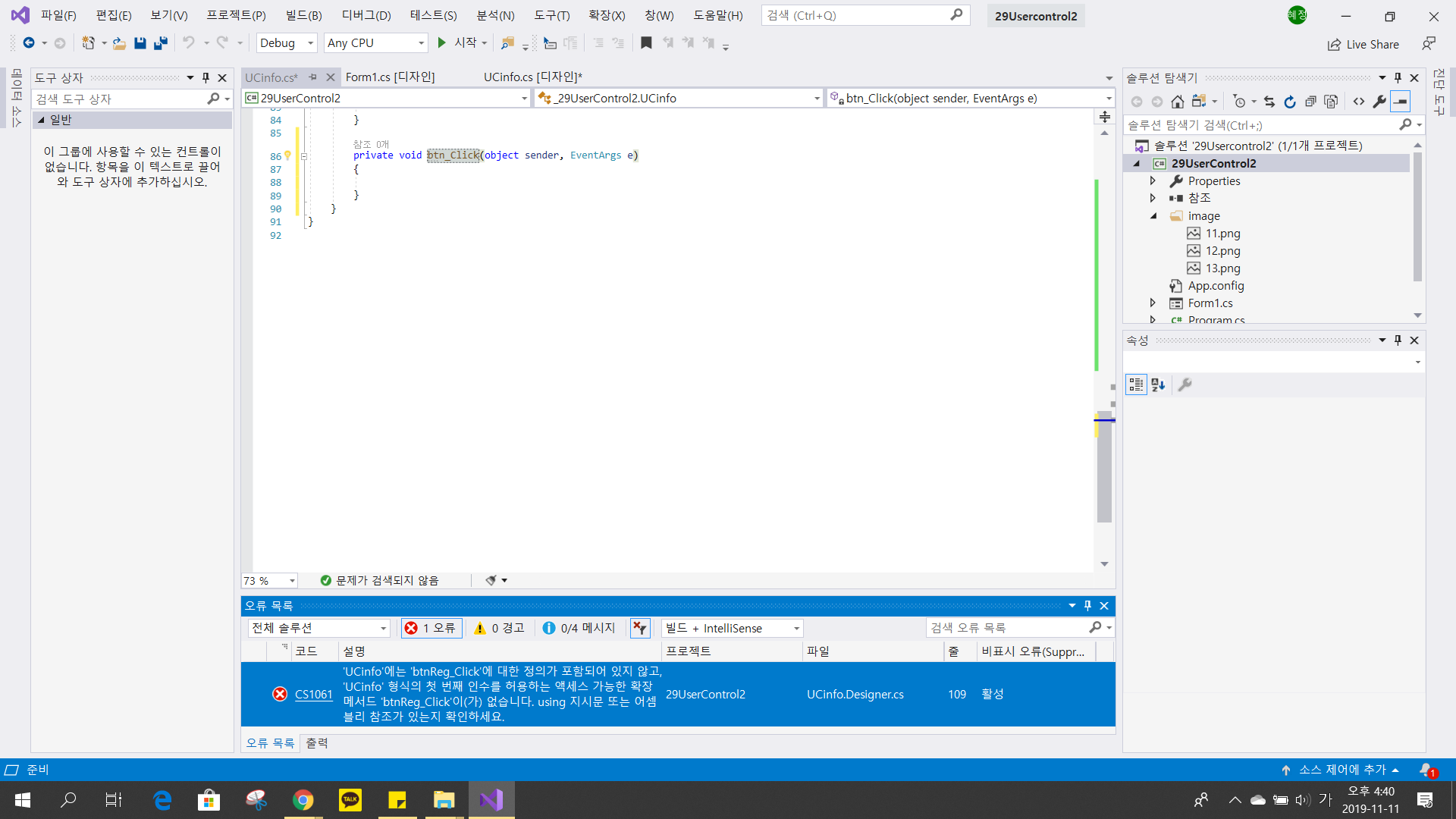Click the Solution Explorer Home icon

click(x=1177, y=102)
